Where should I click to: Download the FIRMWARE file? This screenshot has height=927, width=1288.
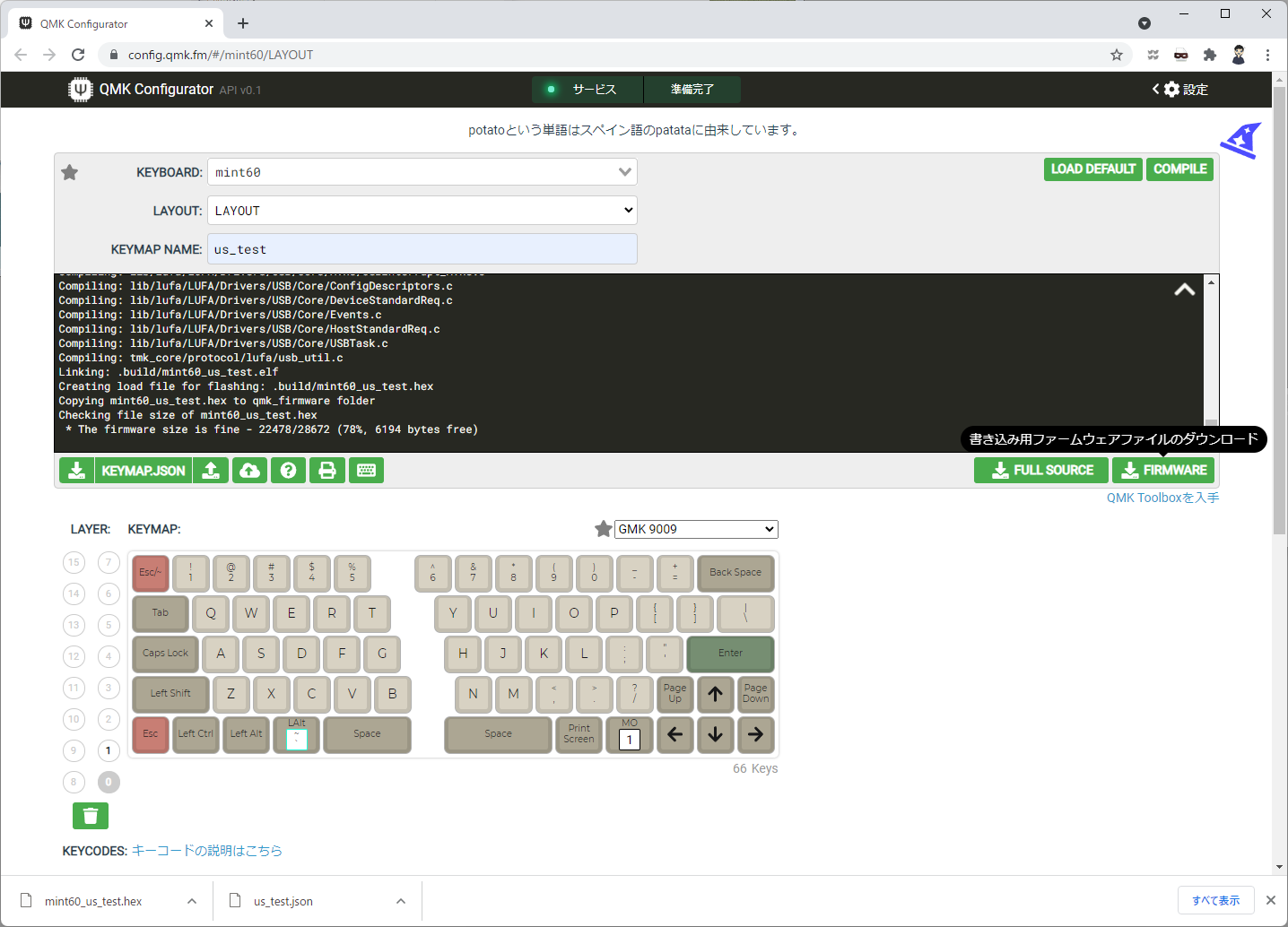coord(1163,470)
